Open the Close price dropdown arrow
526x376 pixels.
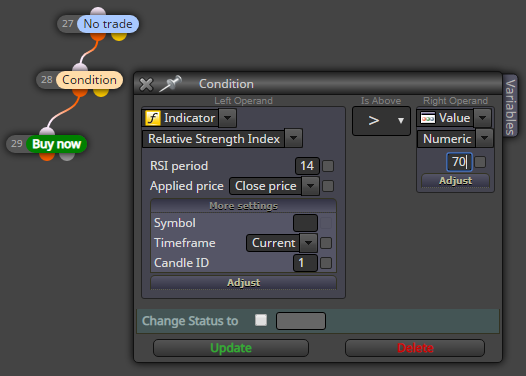(x=311, y=186)
